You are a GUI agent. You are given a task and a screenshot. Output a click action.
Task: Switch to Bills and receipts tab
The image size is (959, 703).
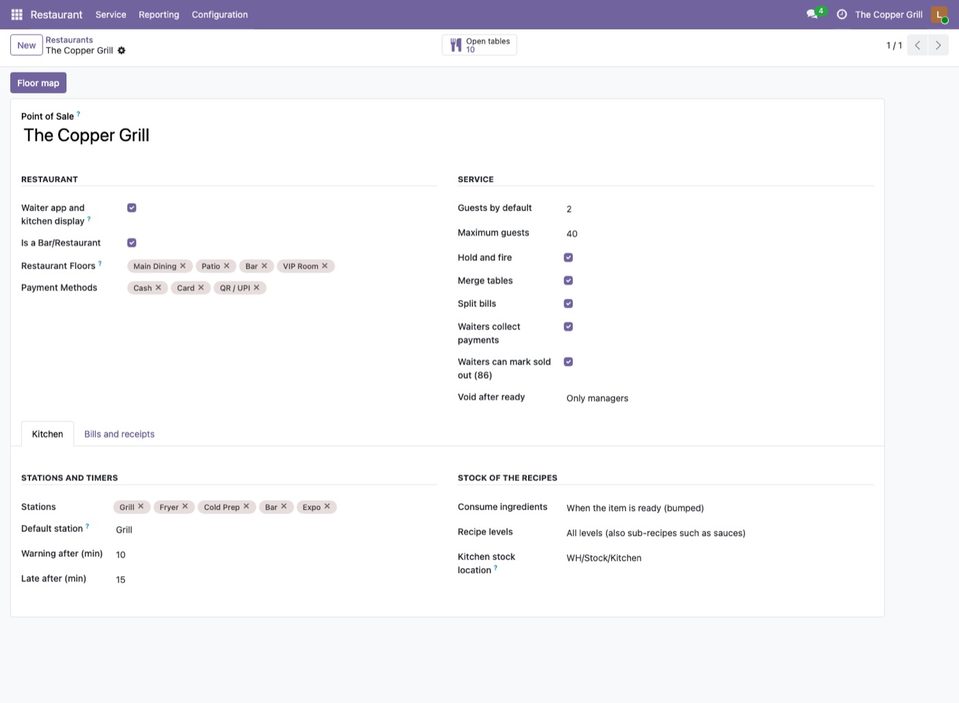pyautogui.click(x=119, y=434)
